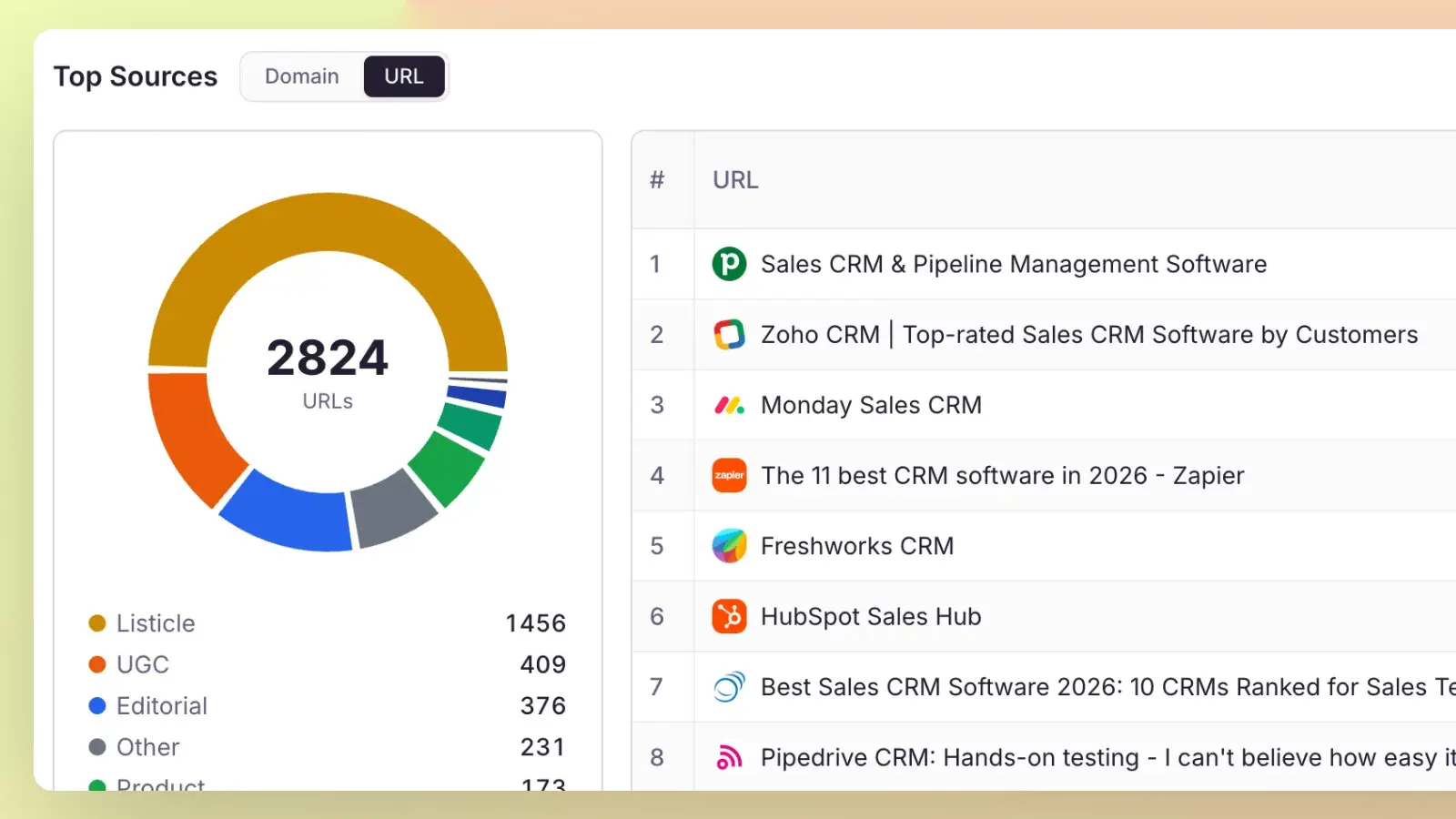Image resolution: width=1456 pixels, height=819 pixels.
Task: Select the Other legend label
Action: coord(148,747)
